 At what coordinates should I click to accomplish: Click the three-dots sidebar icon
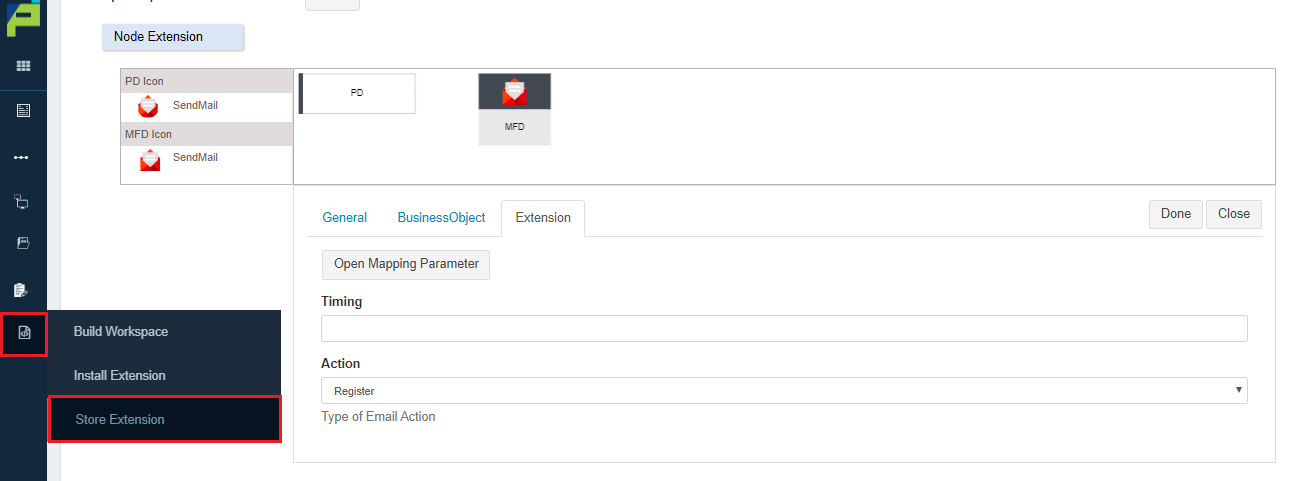[x=23, y=158]
